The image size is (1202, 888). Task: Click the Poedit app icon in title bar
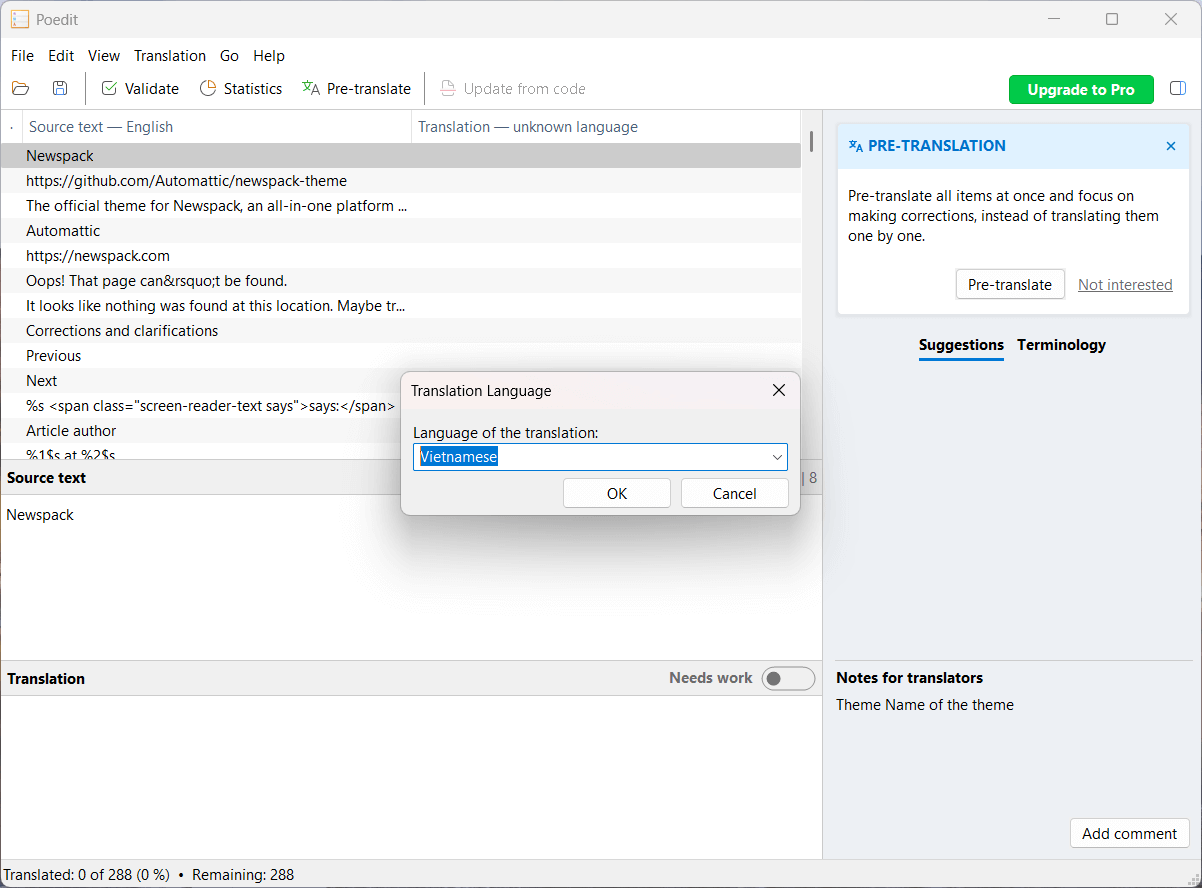[20, 19]
